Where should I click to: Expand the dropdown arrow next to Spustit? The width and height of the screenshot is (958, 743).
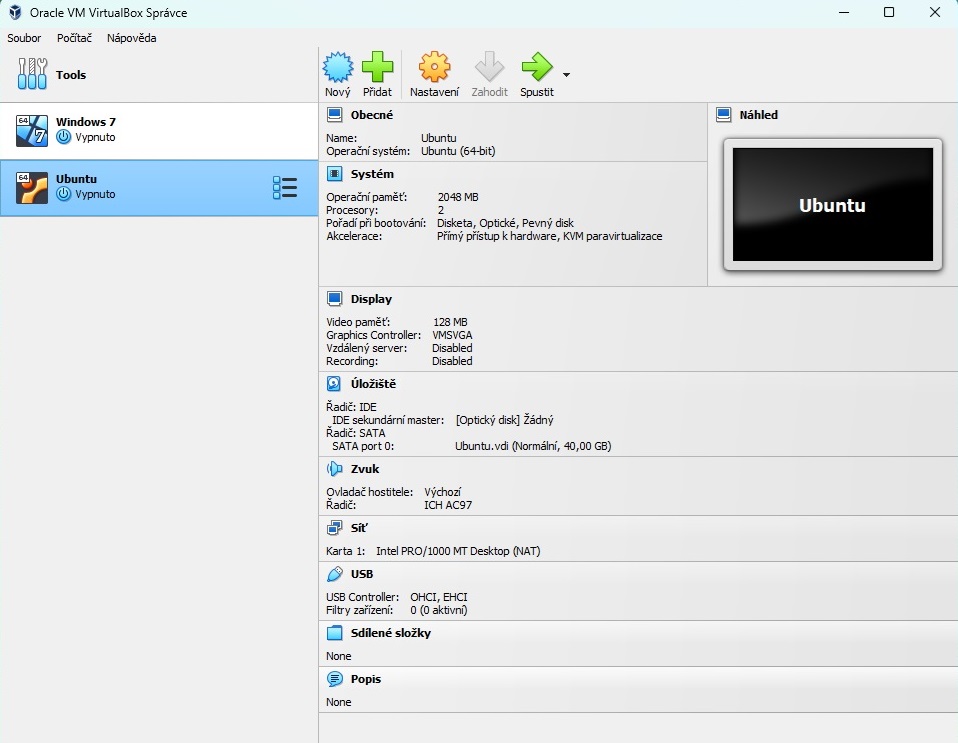(566, 75)
